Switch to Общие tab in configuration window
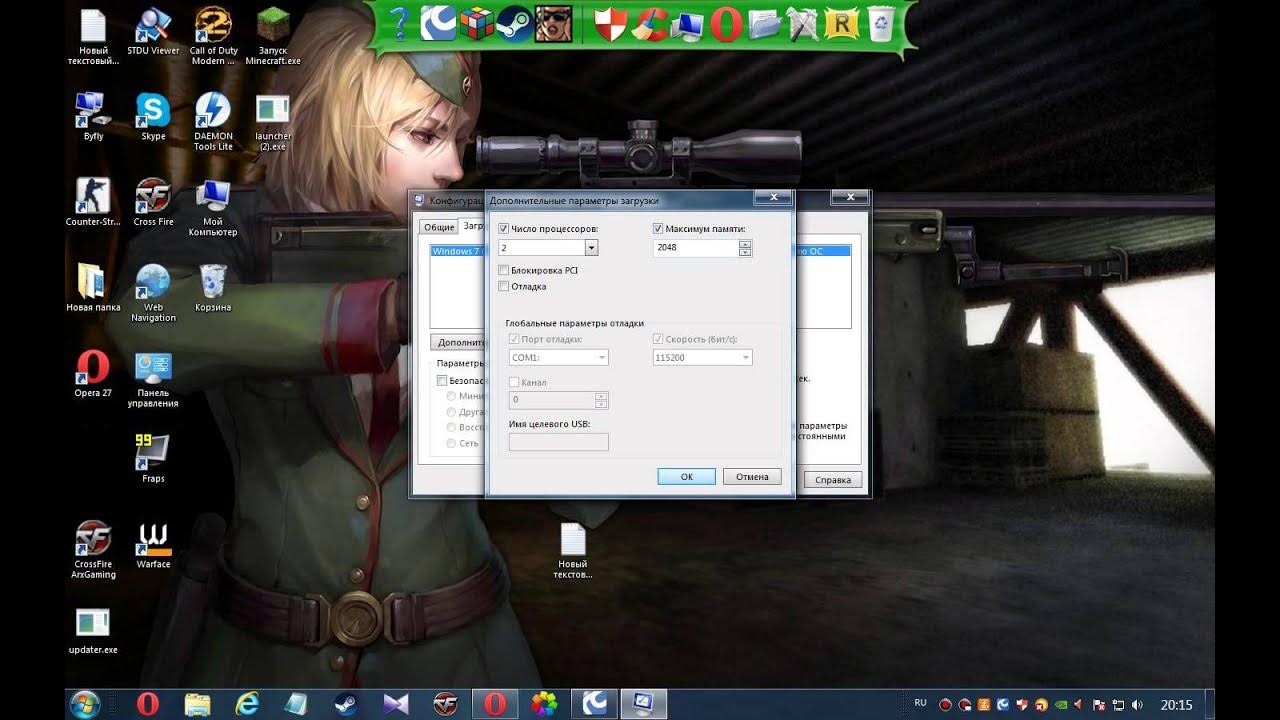 (438, 227)
